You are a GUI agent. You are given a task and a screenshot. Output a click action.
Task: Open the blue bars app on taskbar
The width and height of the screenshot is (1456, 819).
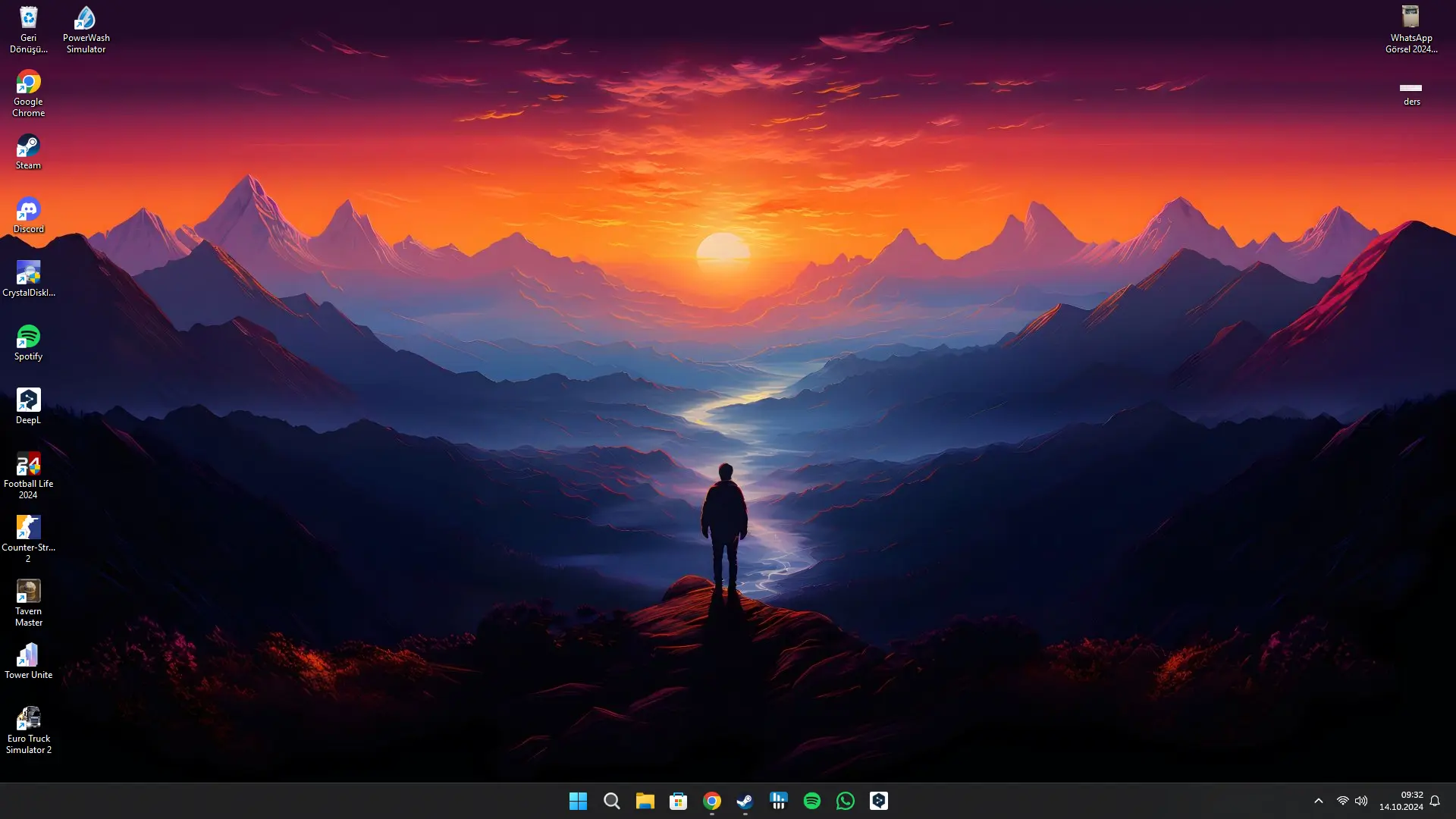(x=778, y=801)
